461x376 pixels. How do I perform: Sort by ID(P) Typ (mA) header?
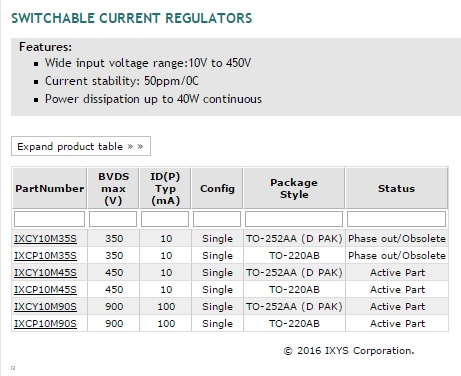click(x=165, y=188)
